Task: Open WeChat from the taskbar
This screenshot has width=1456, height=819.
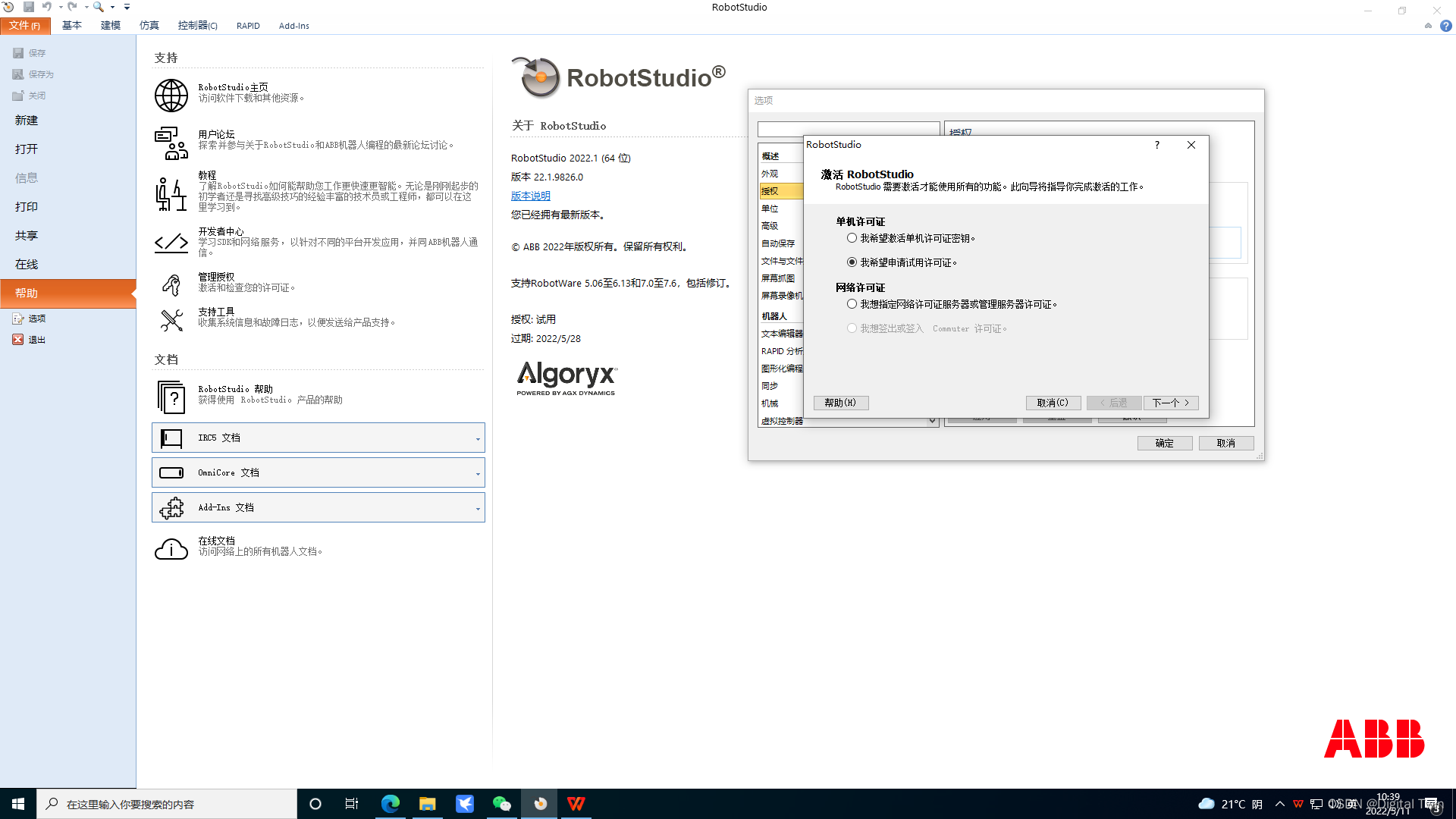Action: (502, 804)
